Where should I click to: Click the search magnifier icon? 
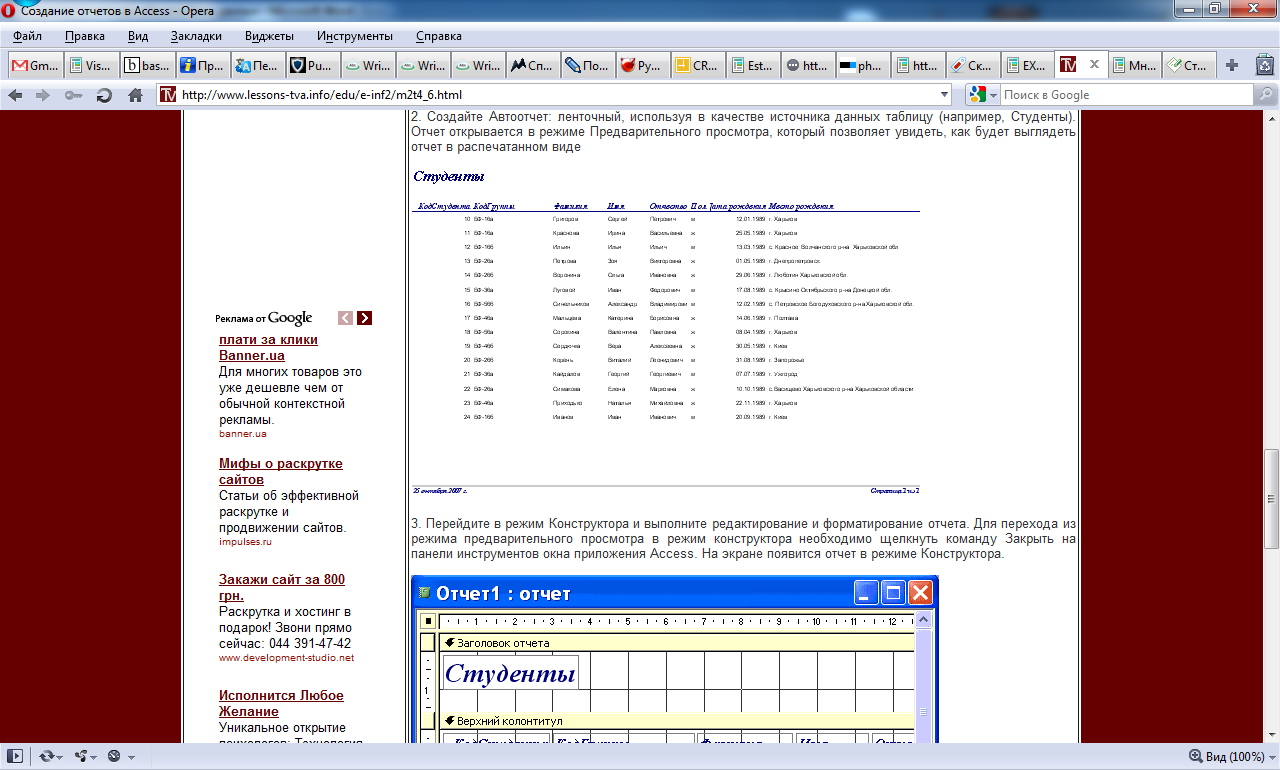click(1265, 95)
